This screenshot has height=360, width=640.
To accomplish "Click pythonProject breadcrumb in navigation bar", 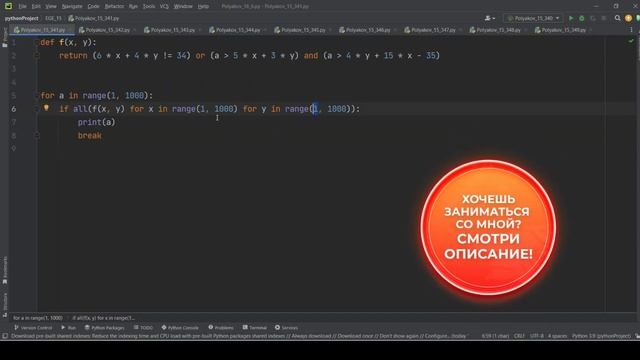I will point(22,18).
